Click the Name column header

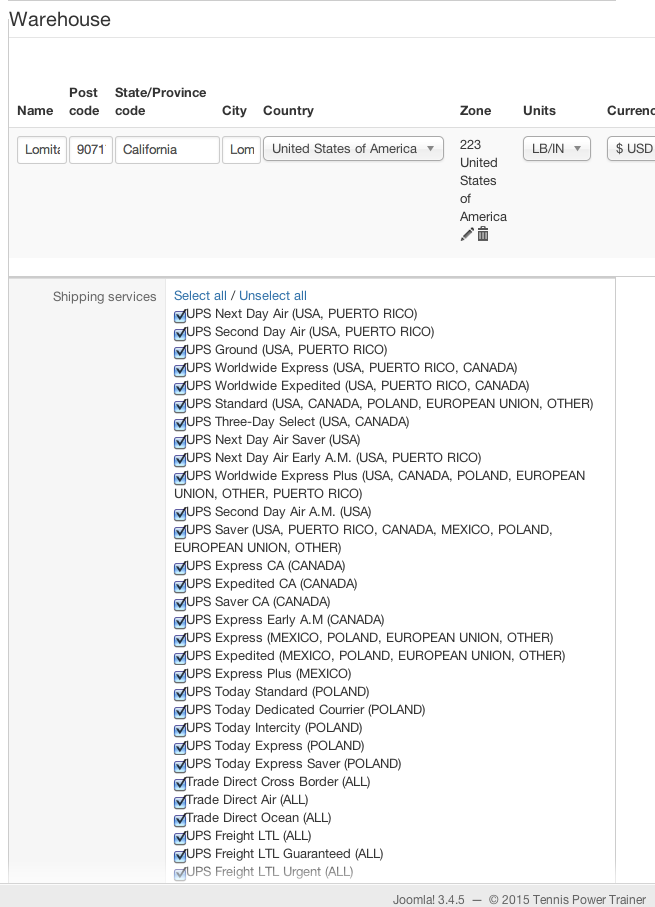35,110
